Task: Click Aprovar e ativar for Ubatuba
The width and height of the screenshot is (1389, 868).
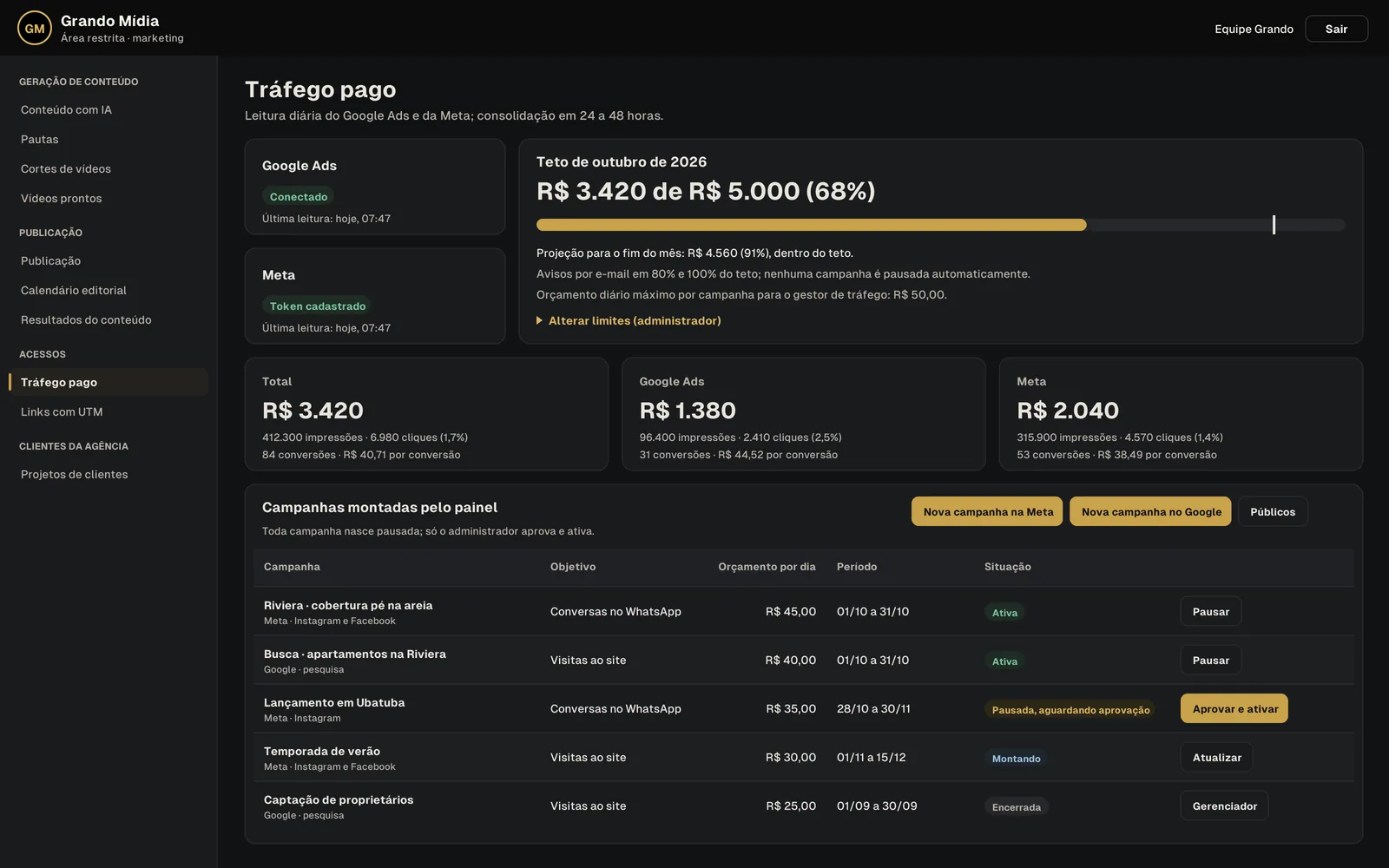Action: pyautogui.click(x=1234, y=708)
